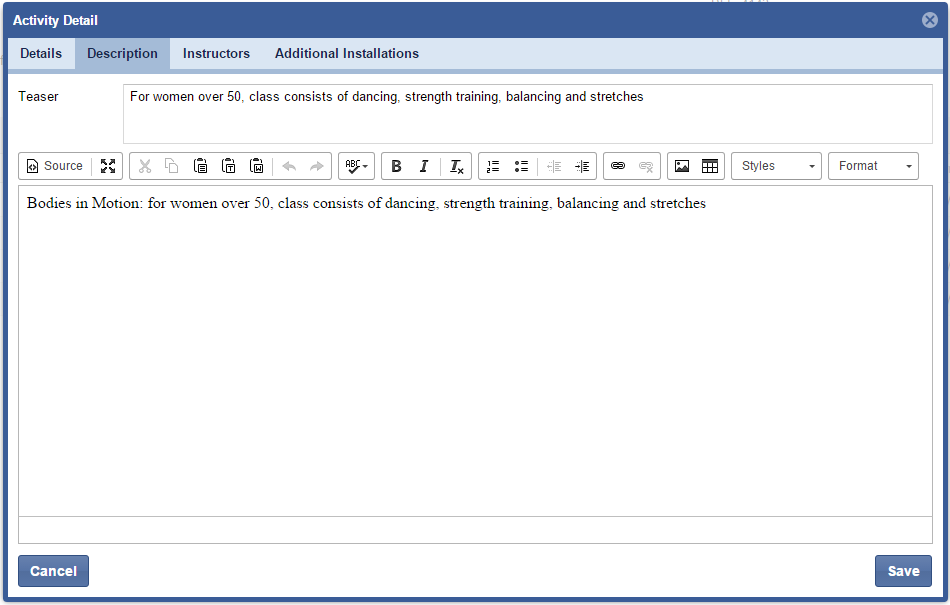
Task: Increase the indent of the text
Action: click(582, 166)
